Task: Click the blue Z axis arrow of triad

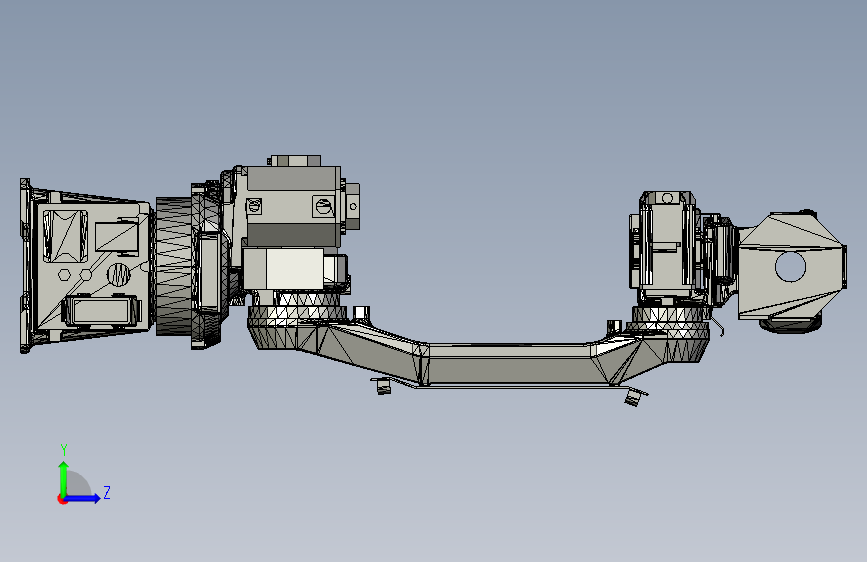Action: 83,498
